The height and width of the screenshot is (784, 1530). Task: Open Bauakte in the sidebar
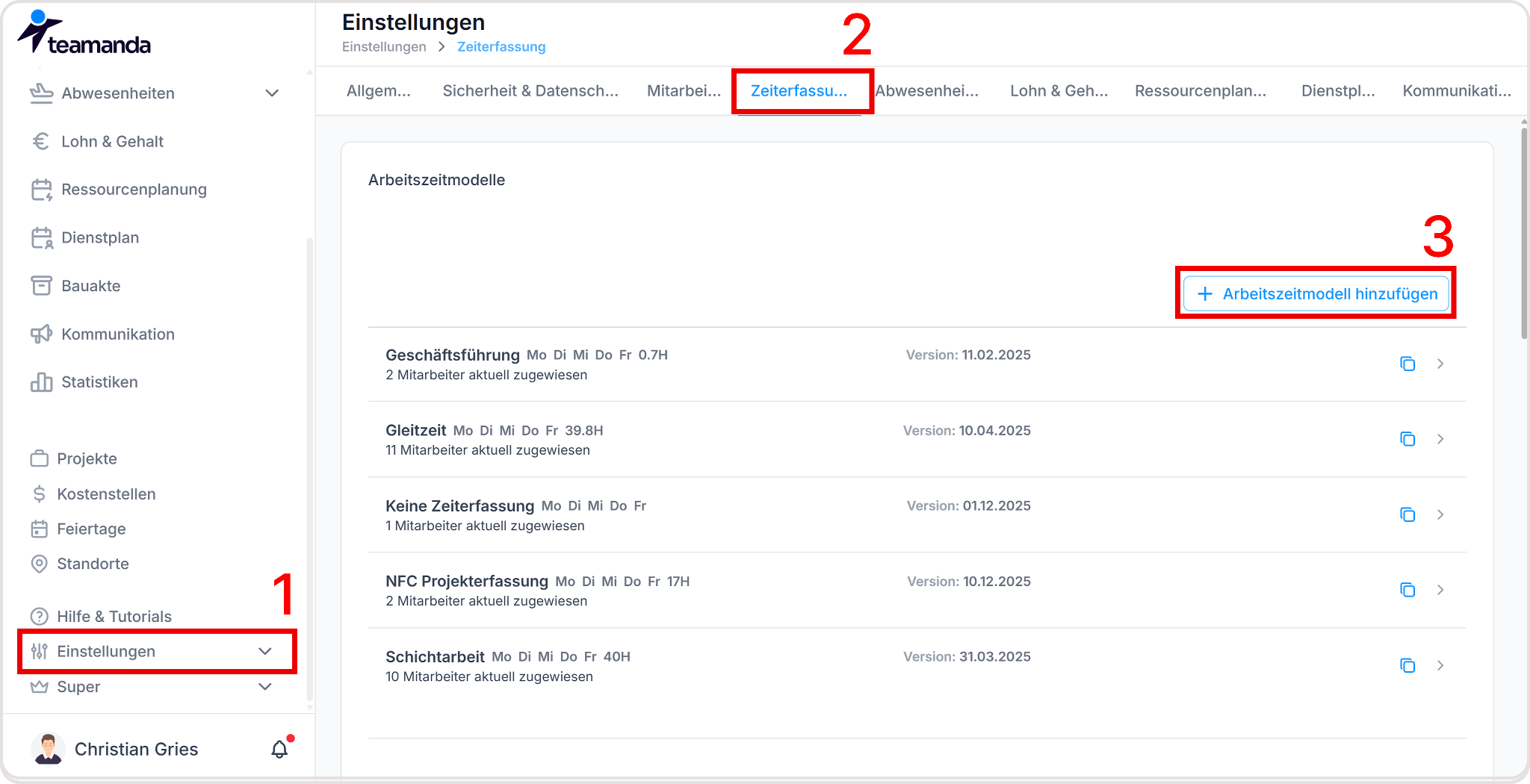pos(90,286)
